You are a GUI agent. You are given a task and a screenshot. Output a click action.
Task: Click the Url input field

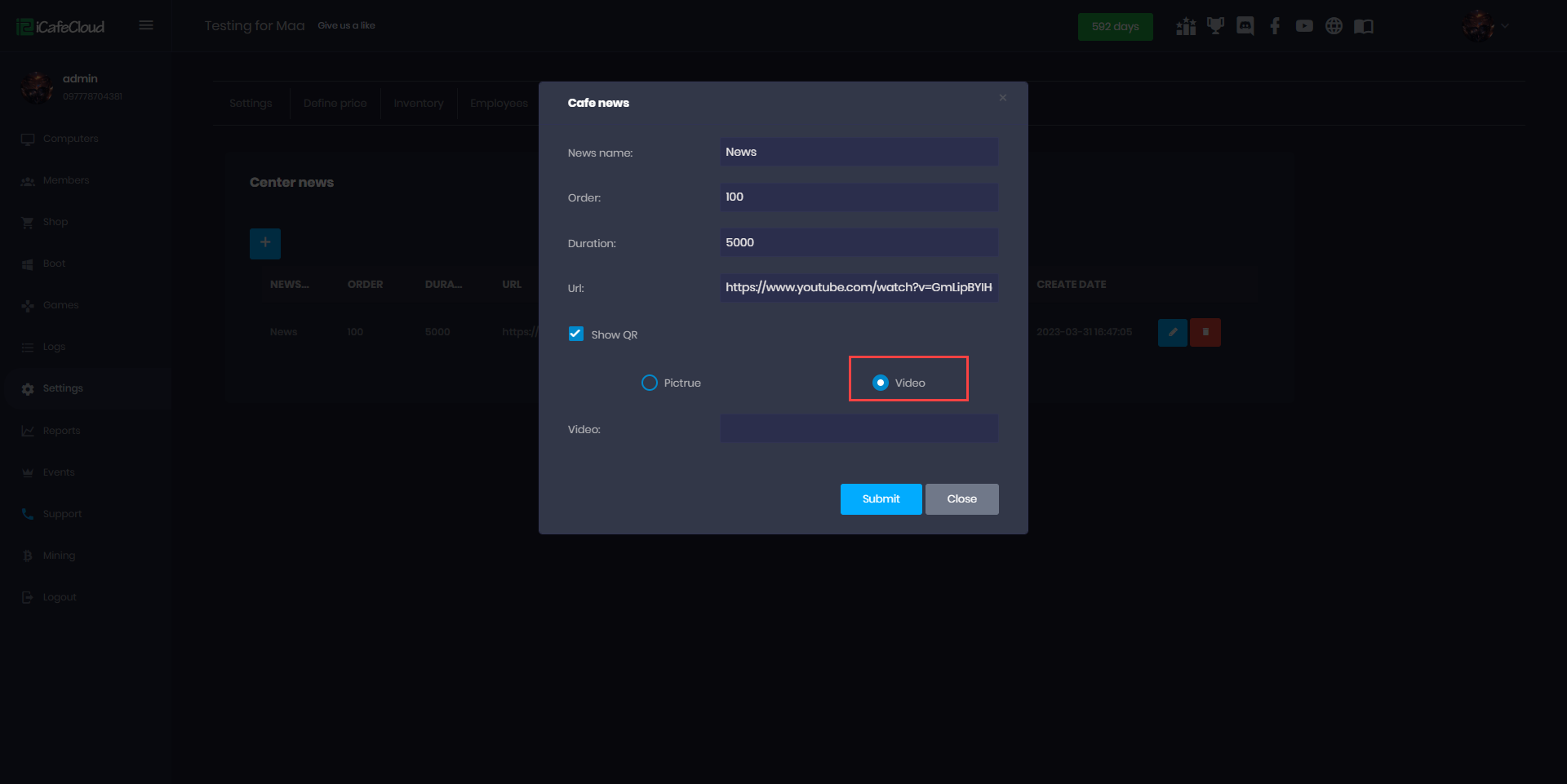pyautogui.click(x=859, y=287)
